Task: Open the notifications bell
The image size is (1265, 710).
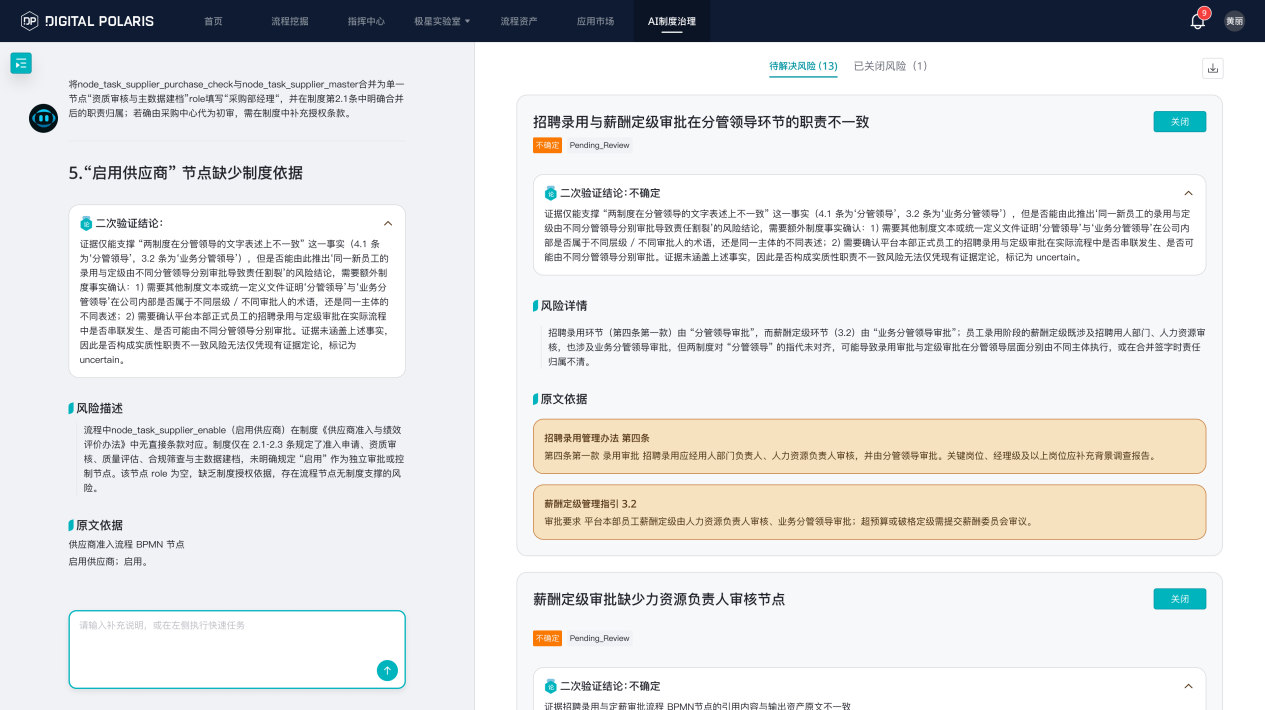Action: pyautogui.click(x=1197, y=21)
